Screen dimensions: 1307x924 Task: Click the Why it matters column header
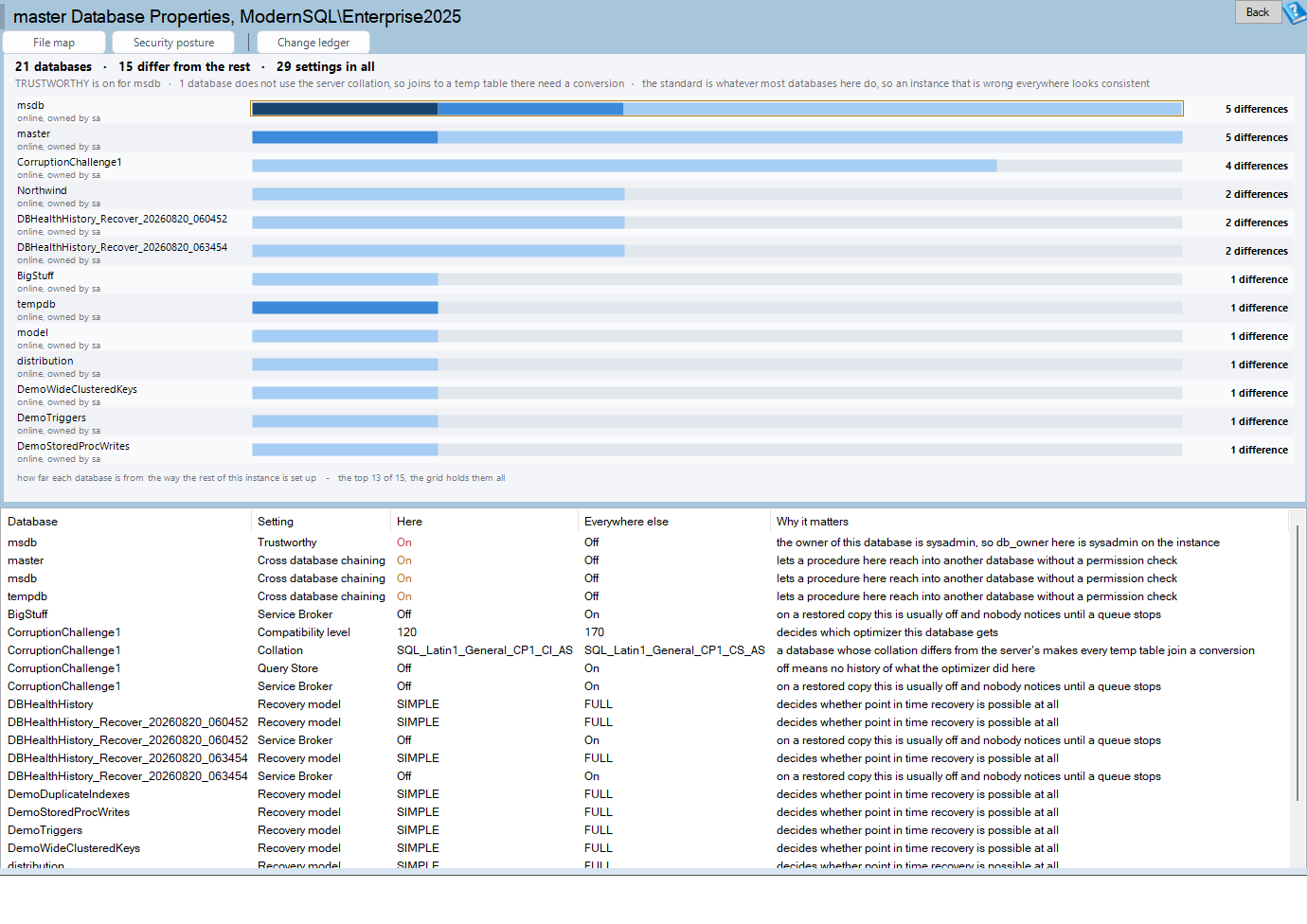tap(1029, 522)
